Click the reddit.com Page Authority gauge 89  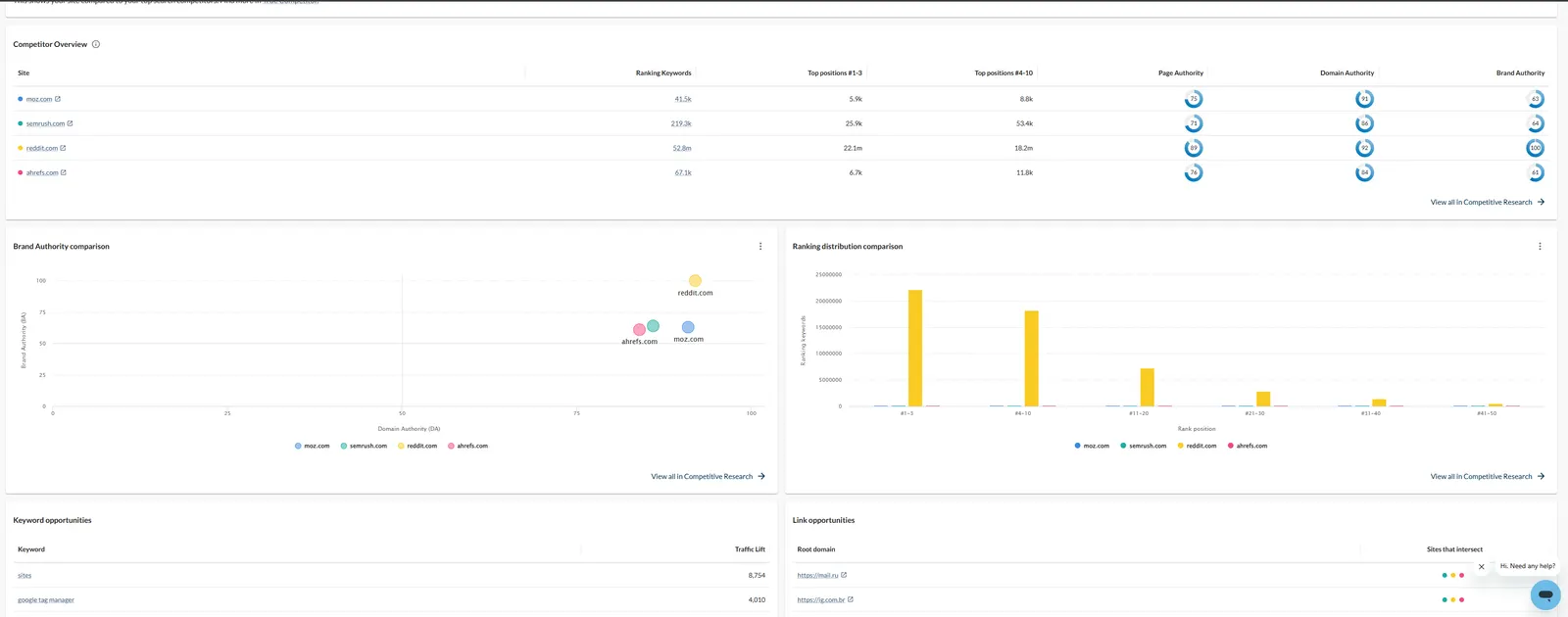coord(1194,148)
